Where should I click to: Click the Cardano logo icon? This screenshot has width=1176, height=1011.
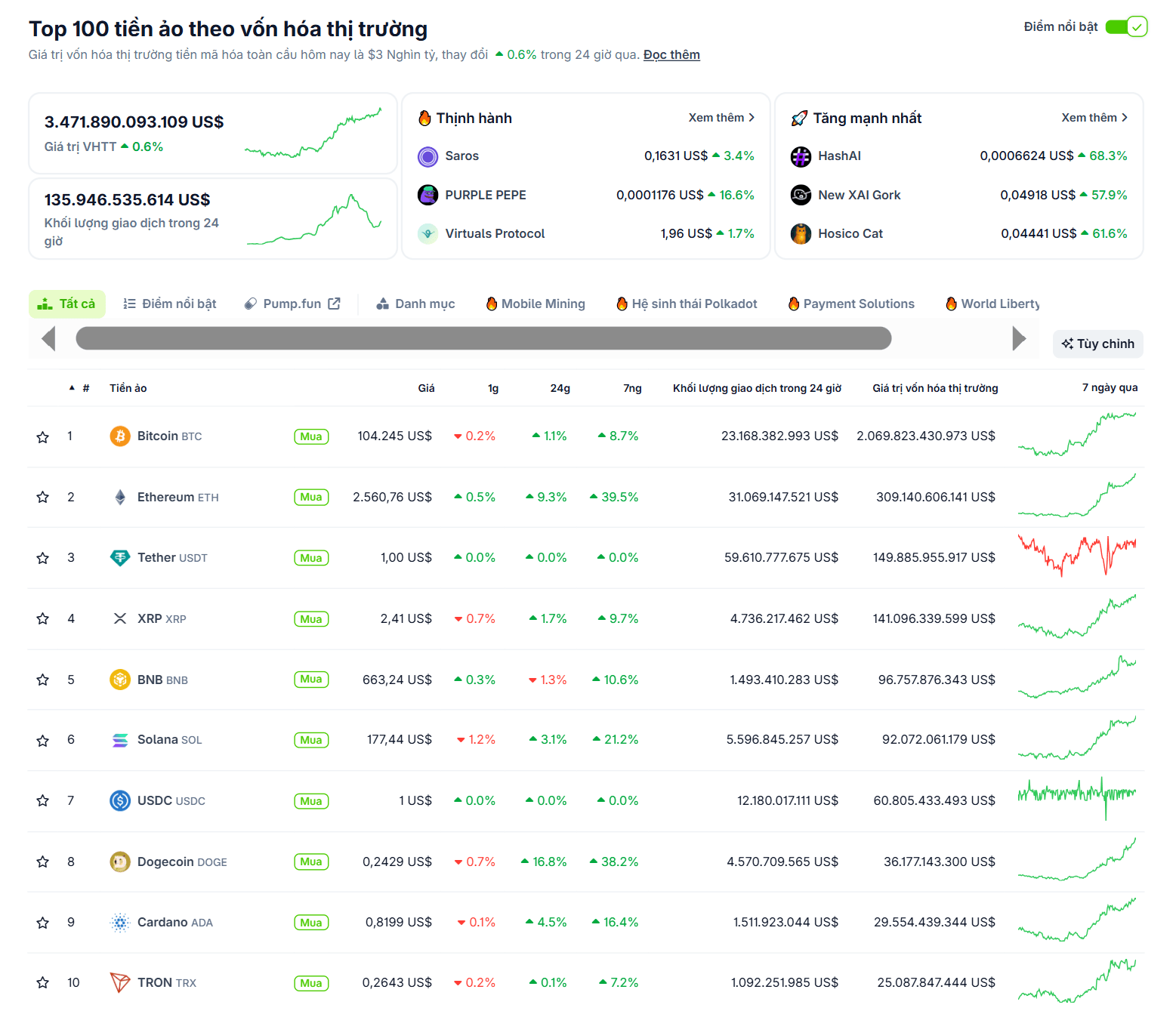120,923
